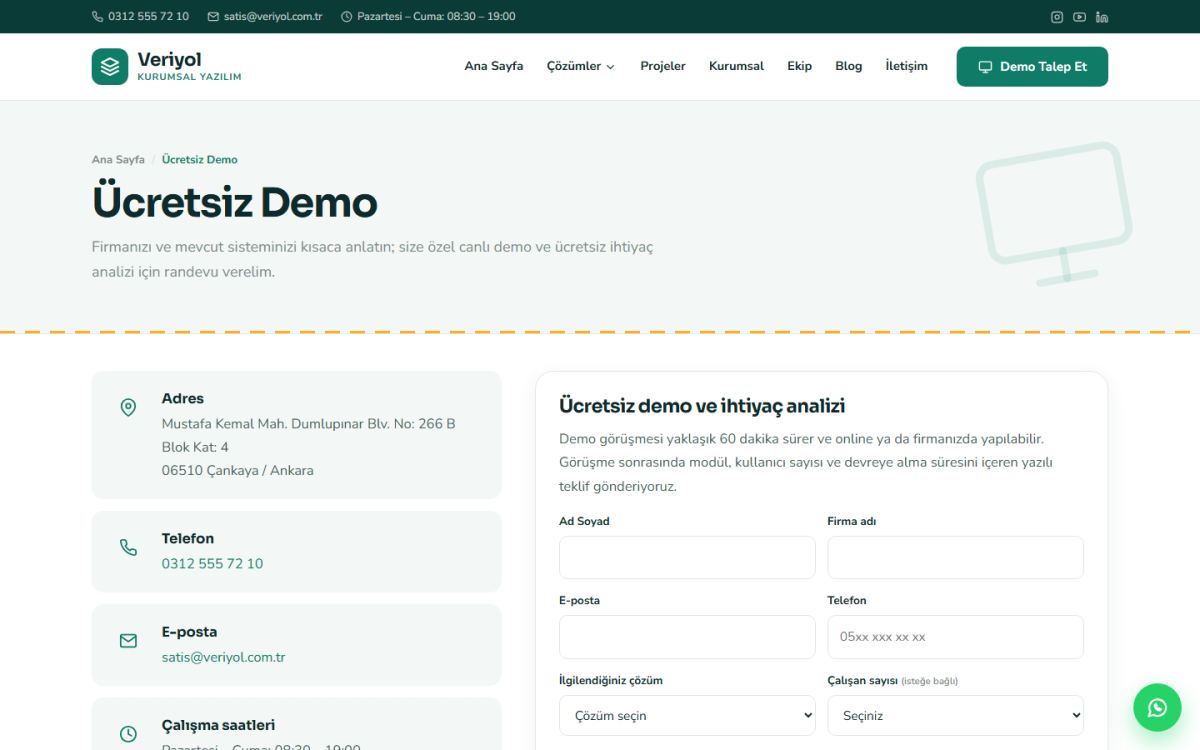Open the YouTube icon in top bar
The width and height of the screenshot is (1200, 750).
coord(1079,17)
